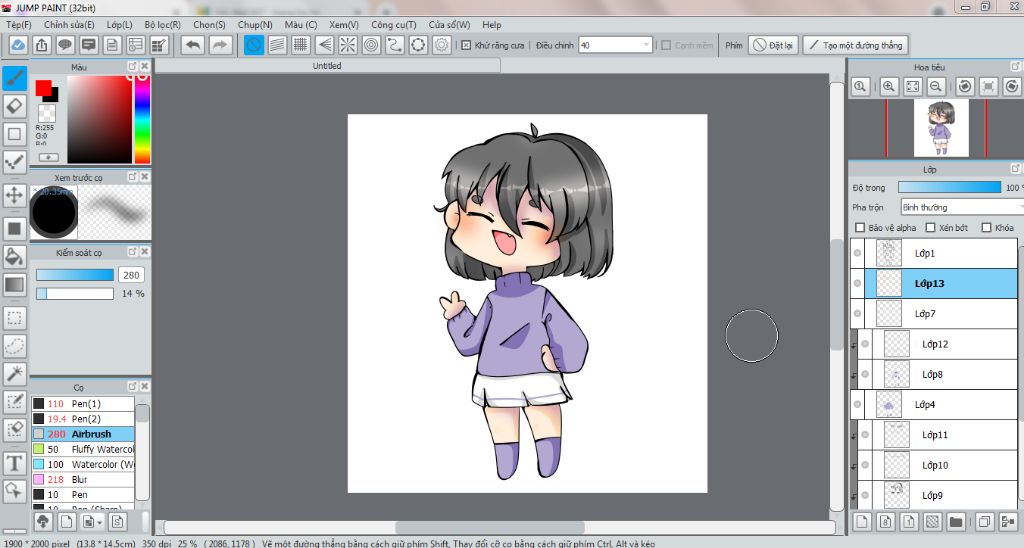This screenshot has width=1024, height=548.
Task: Select the Blur brush
Action: pyautogui.click(x=83, y=479)
